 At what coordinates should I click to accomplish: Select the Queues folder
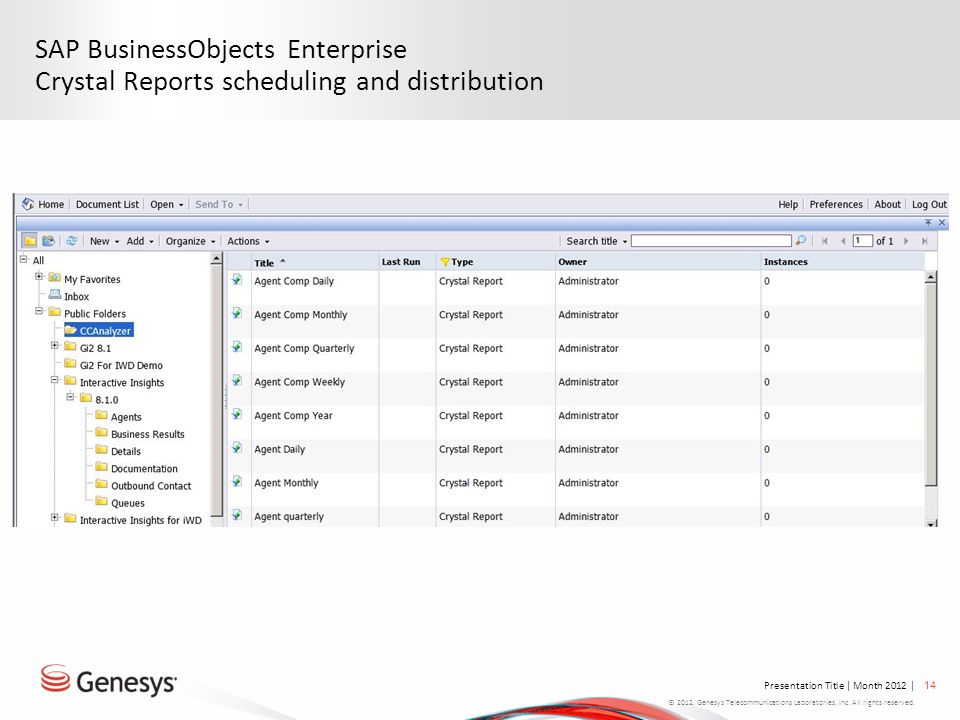click(127, 503)
